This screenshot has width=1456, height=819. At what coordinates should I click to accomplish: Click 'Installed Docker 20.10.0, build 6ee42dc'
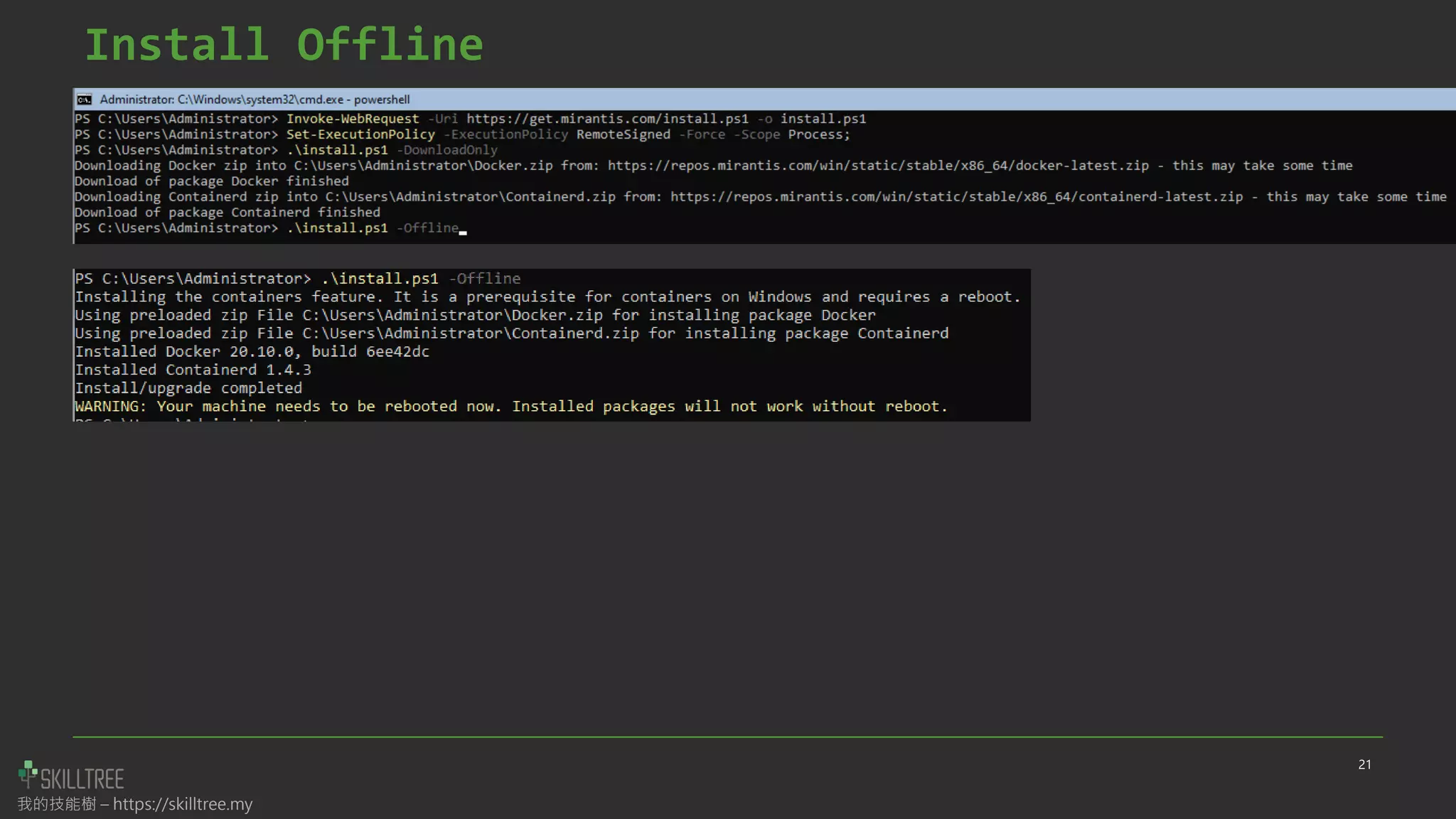252,352
